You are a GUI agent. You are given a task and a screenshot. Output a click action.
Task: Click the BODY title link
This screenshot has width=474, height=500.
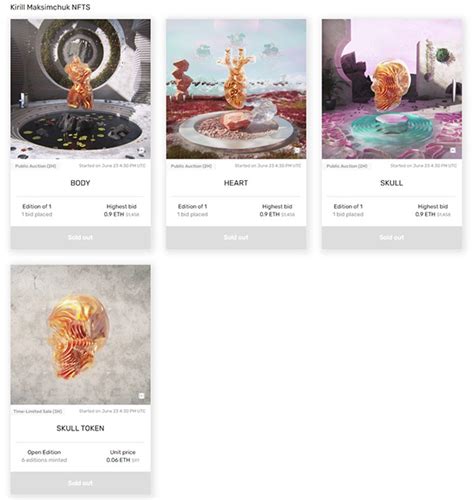click(80, 183)
